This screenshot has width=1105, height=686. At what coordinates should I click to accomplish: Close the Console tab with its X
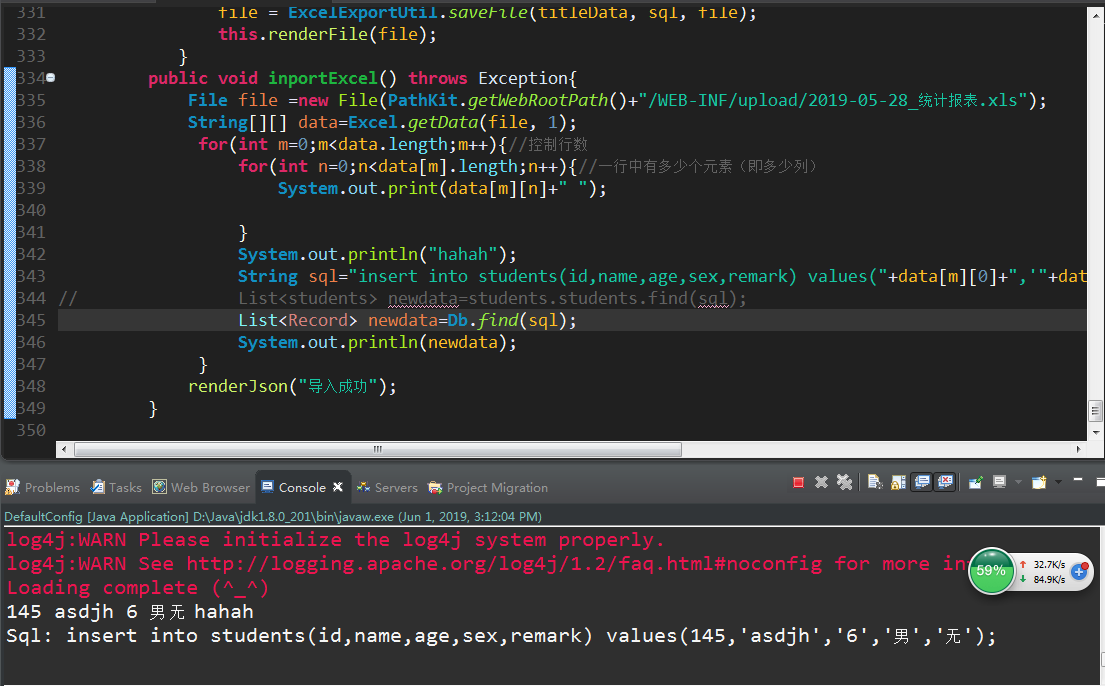(x=338, y=487)
